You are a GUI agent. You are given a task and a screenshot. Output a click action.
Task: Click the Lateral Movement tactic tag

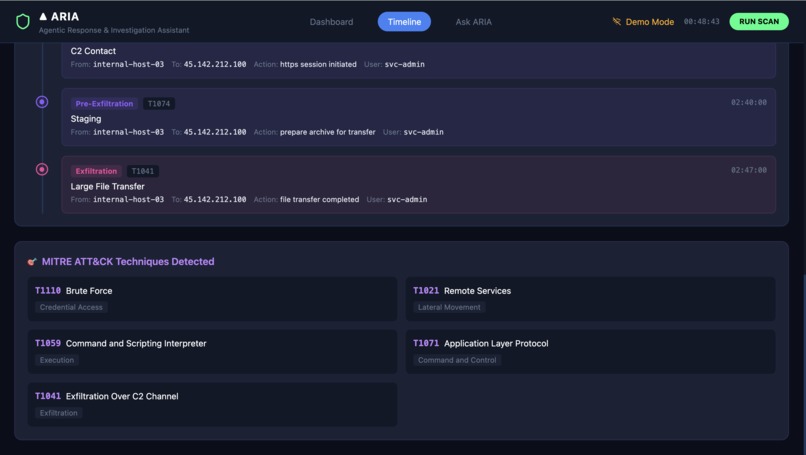tap(449, 307)
